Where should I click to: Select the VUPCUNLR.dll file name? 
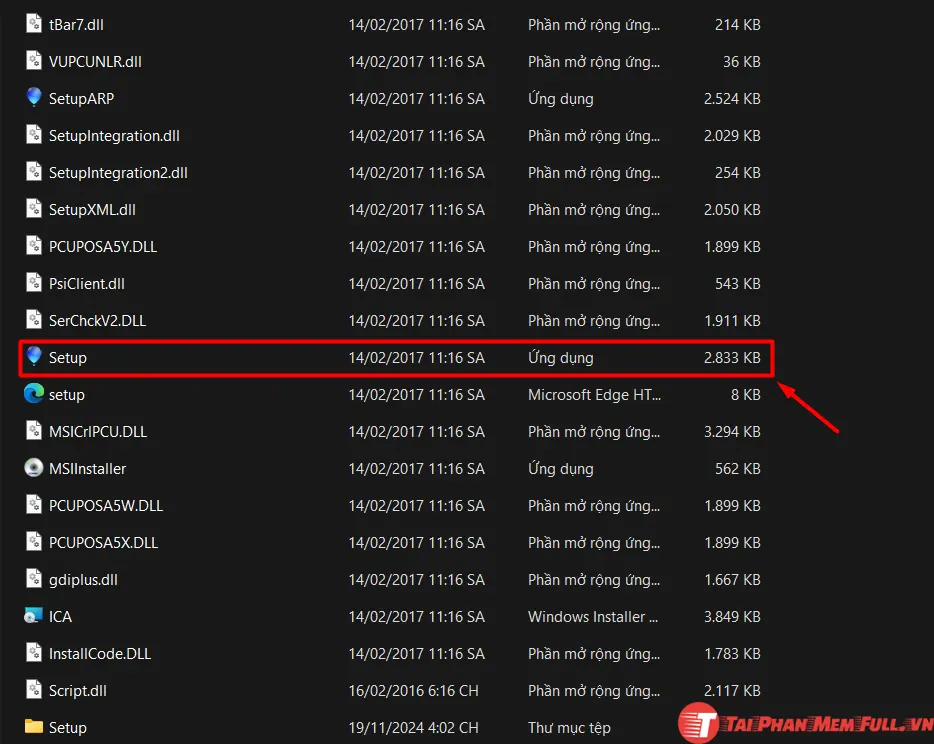[x=95, y=61]
